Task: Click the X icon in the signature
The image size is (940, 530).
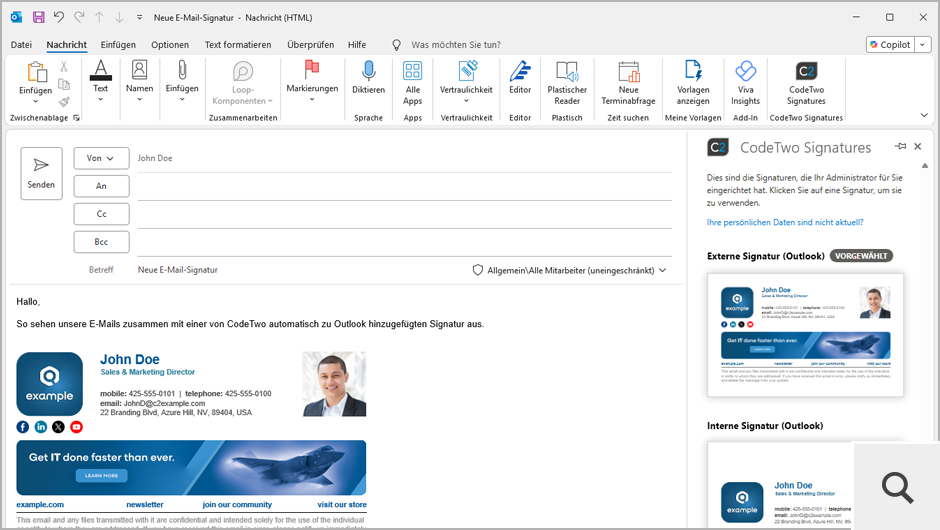Action: coord(58,427)
